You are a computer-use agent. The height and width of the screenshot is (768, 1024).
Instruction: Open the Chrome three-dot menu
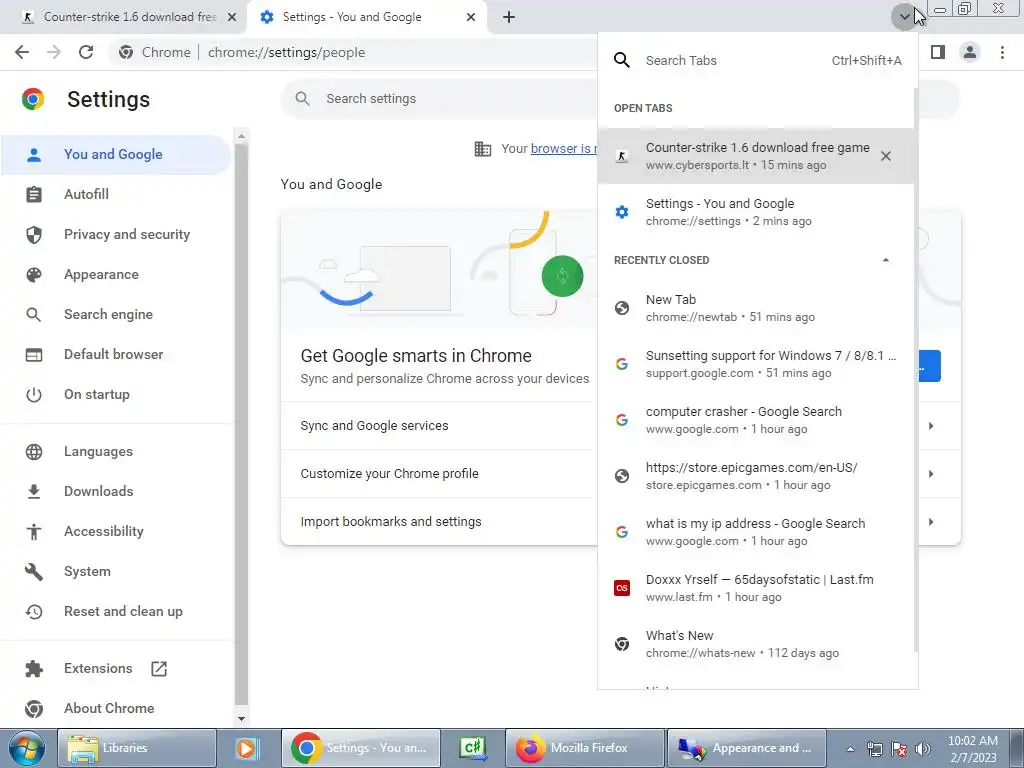pyautogui.click(x=1002, y=52)
